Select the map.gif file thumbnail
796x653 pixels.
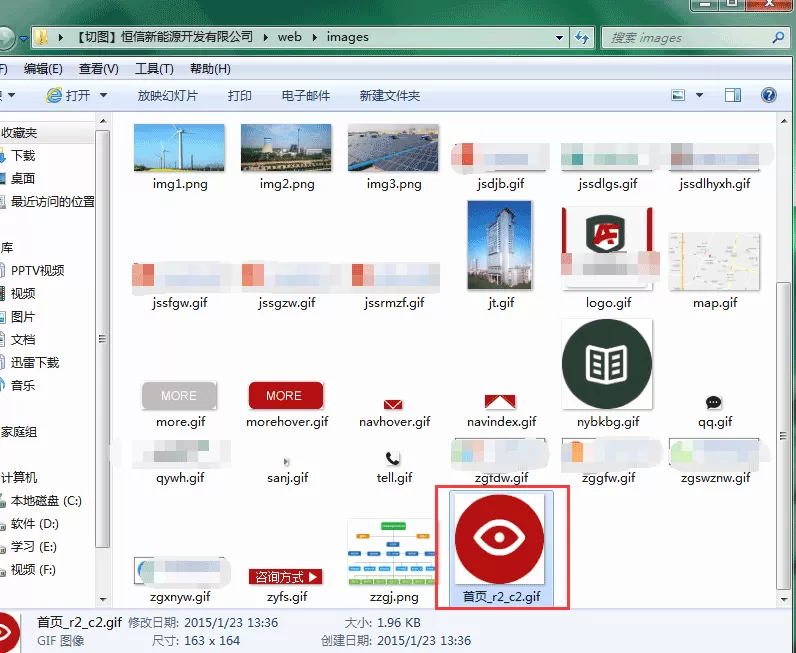[x=714, y=262]
